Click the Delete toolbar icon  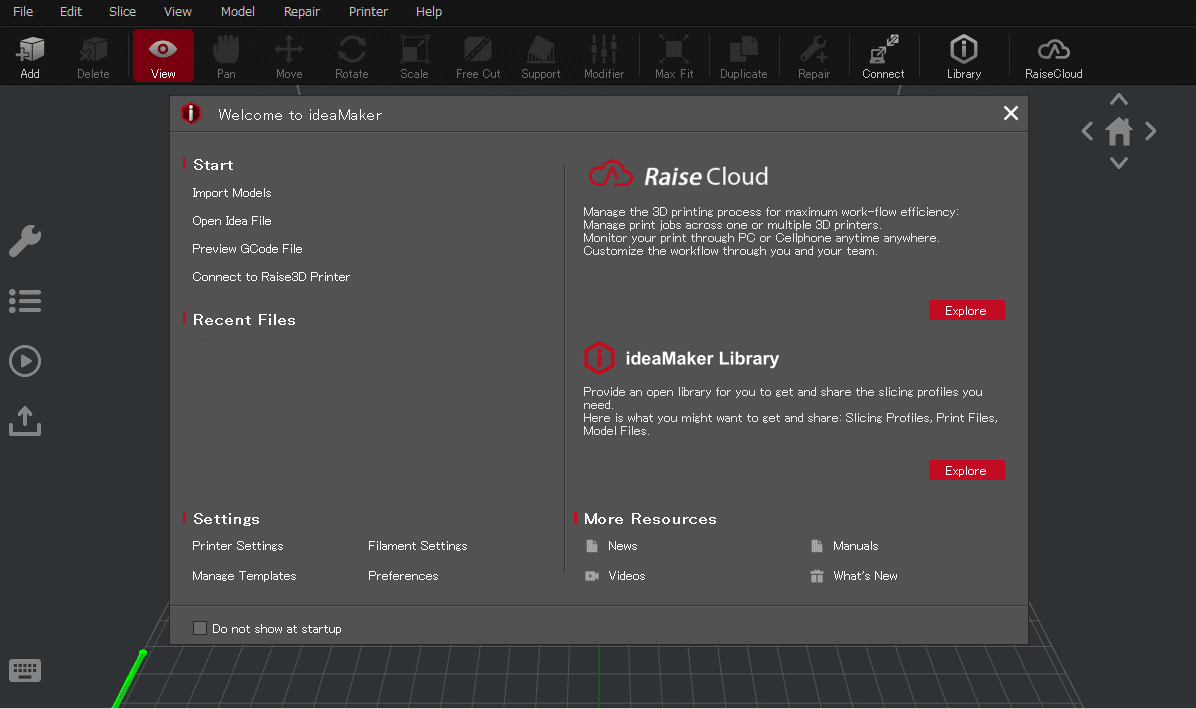pyautogui.click(x=93, y=56)
